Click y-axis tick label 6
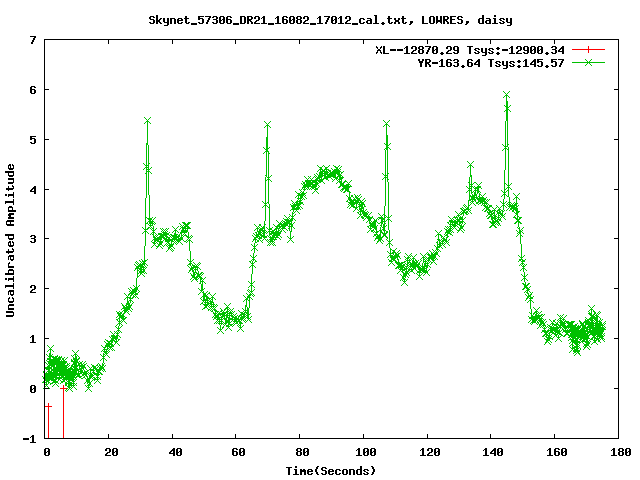Viewport: 640px width, 480px height. point(33,90)
